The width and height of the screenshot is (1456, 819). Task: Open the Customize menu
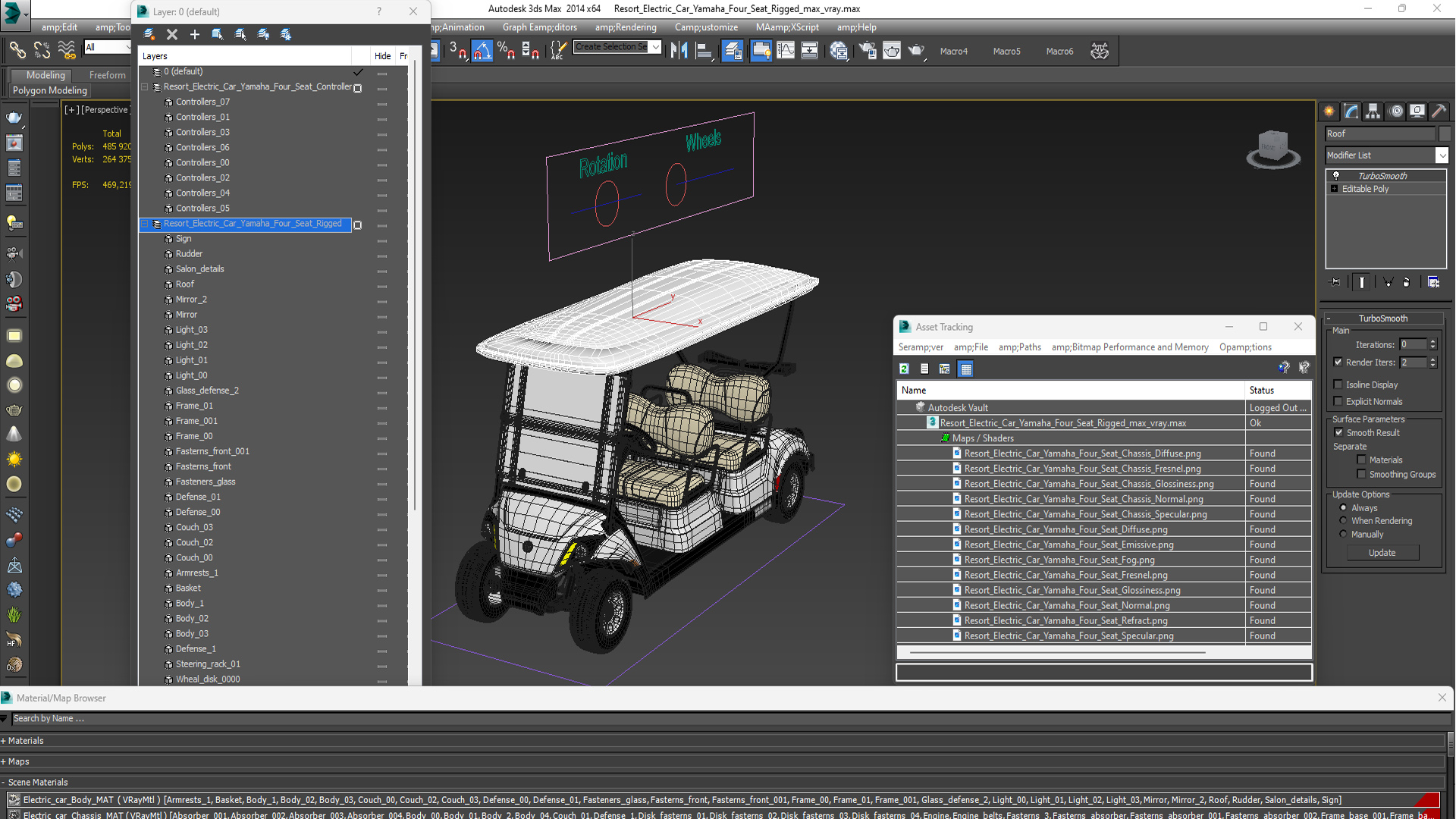click(x=706, y=27)
